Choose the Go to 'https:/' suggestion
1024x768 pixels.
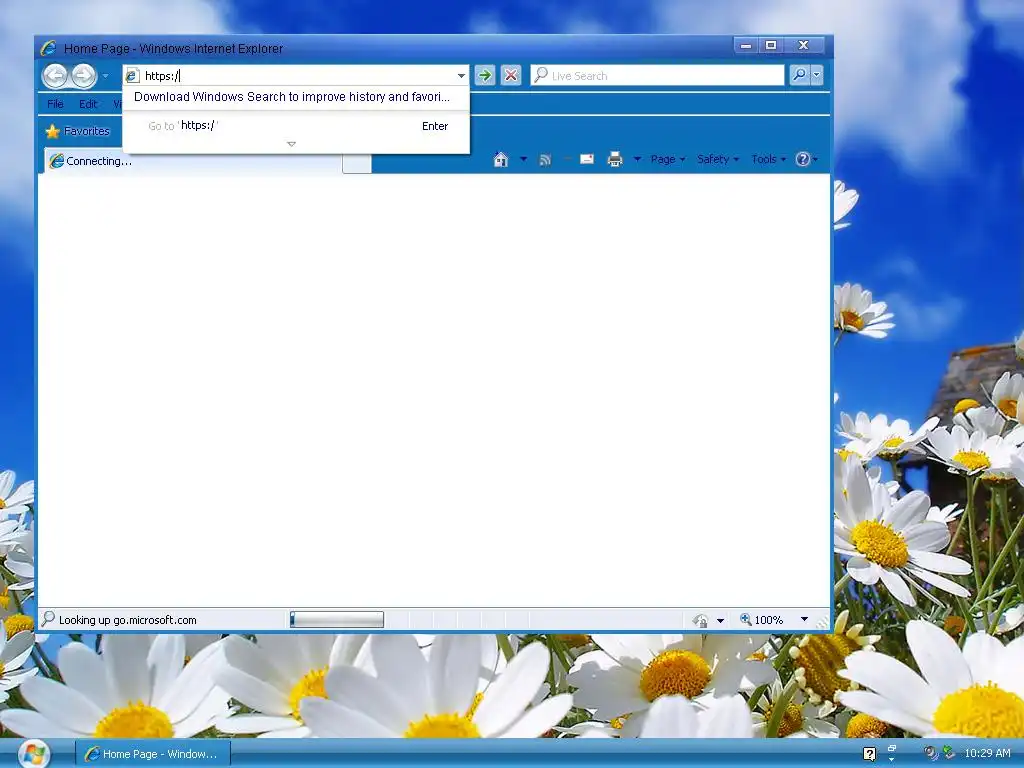(296, 125)
